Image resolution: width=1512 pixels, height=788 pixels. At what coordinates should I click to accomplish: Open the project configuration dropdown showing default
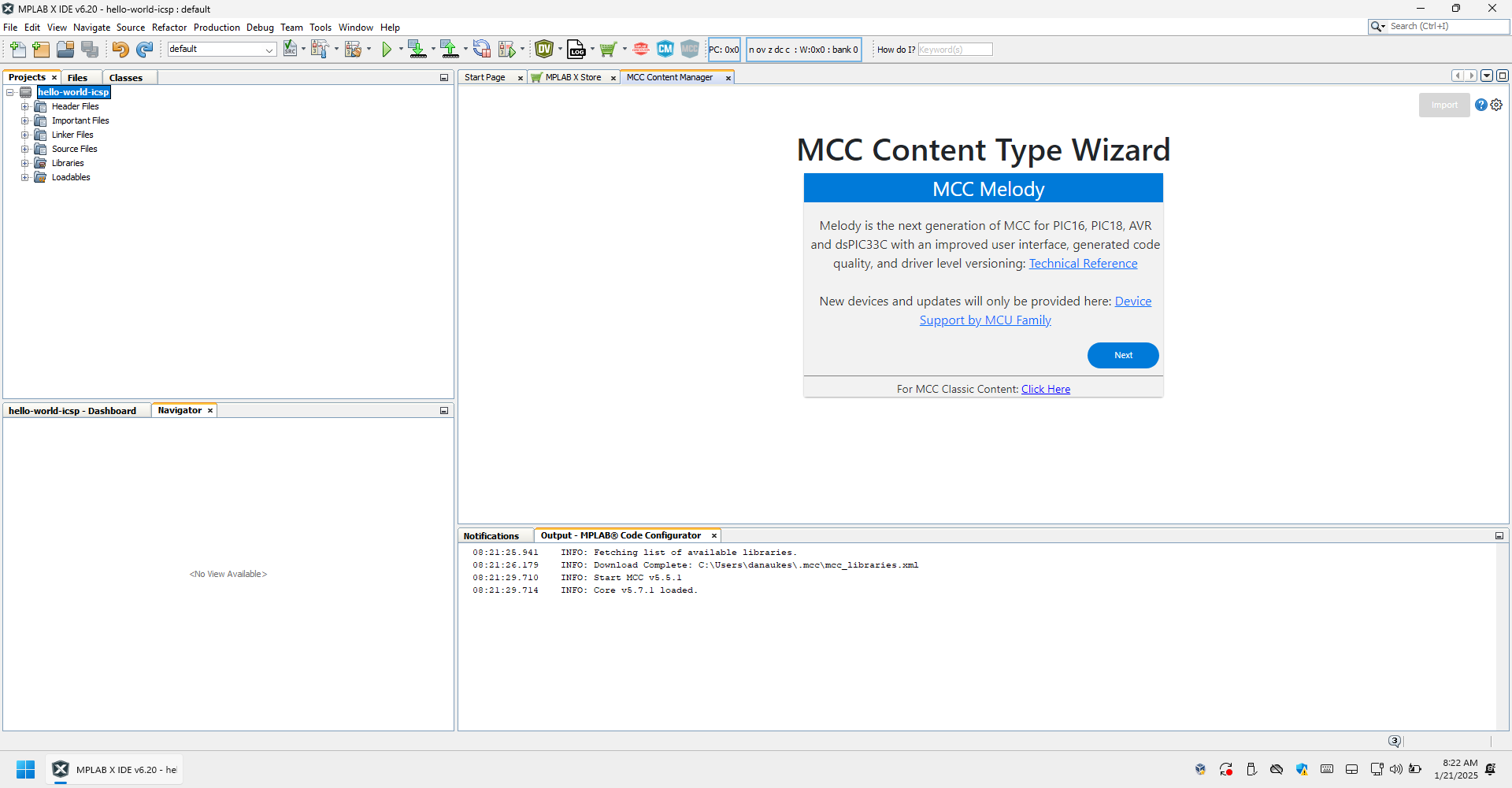(222, 49)
